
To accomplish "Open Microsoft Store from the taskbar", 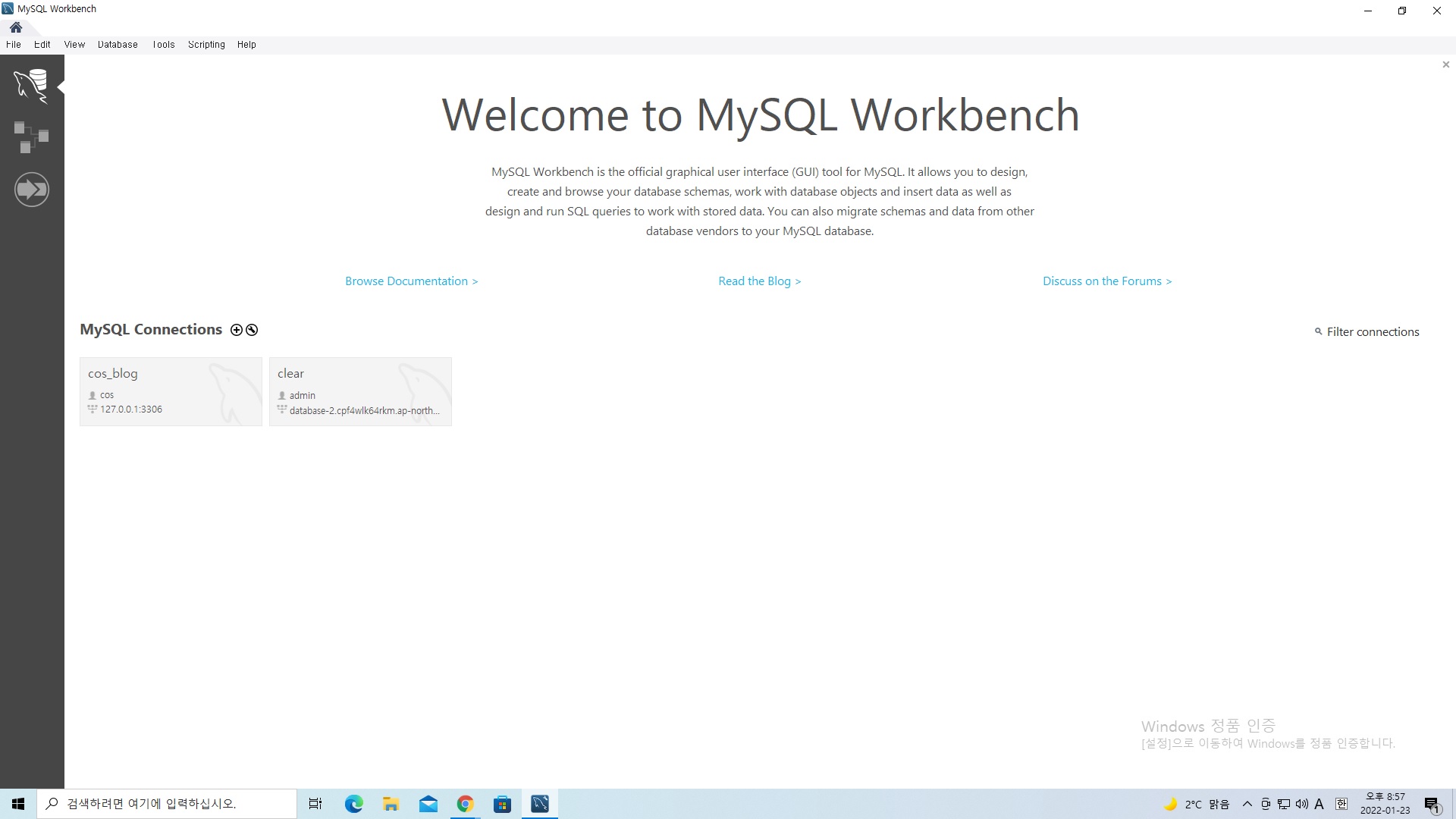I will point(502,804).
